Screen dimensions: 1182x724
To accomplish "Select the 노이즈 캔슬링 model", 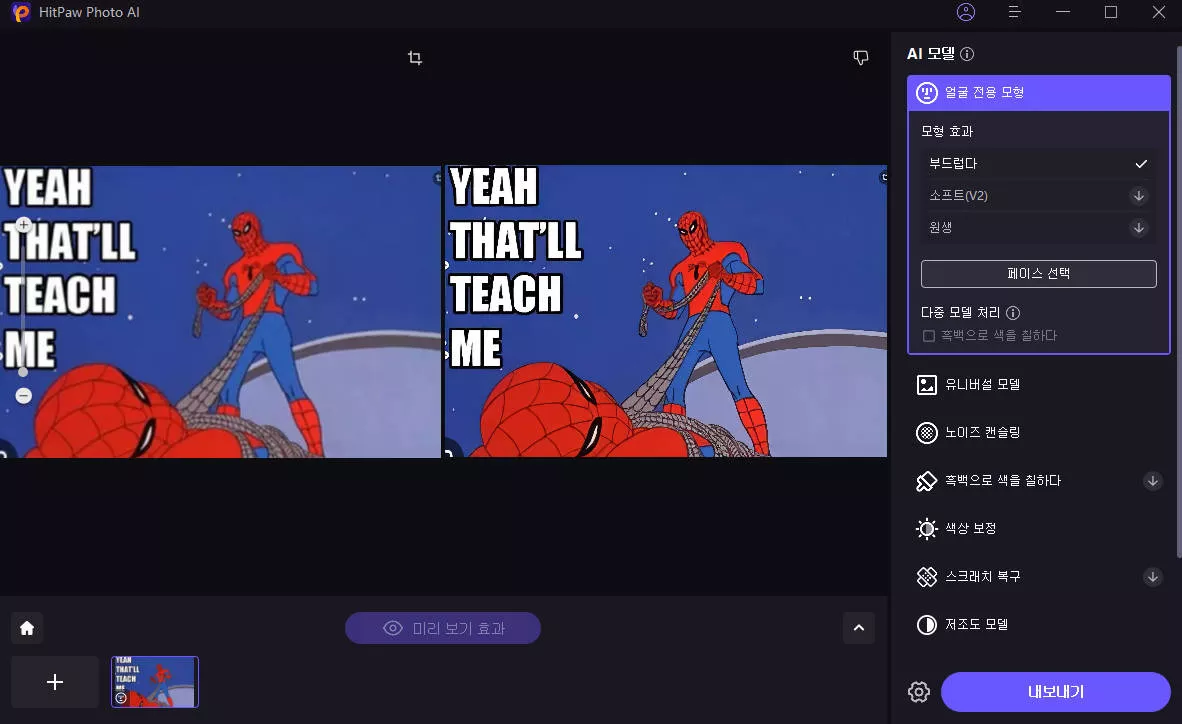I will [x=982, y=433].
